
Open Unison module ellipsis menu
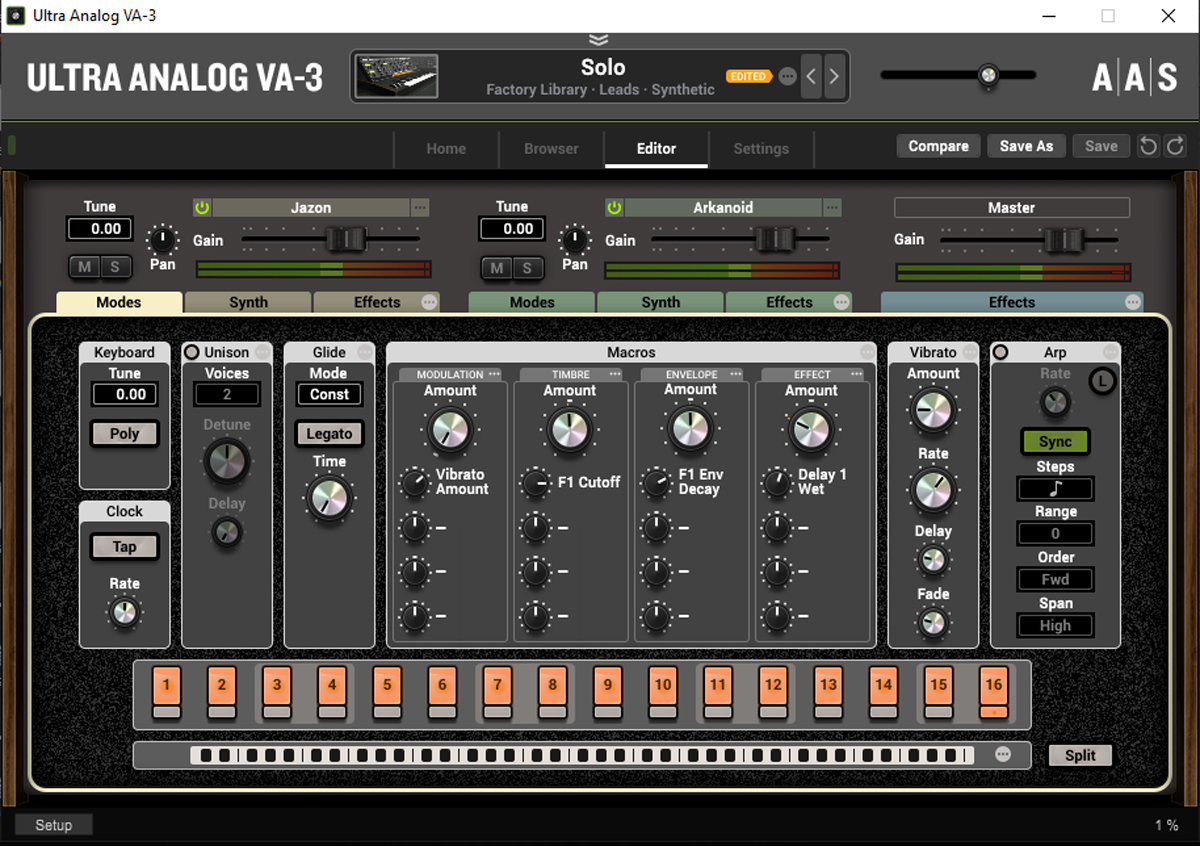tap(262, 352)
